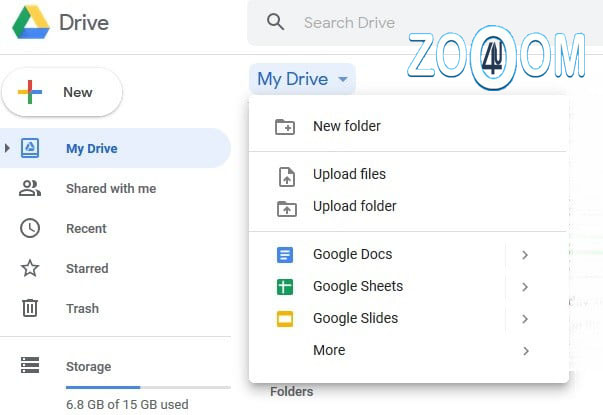Open Starred items
Image resolution: width=603 pixels, height=415 pixels.
[87, 268]
